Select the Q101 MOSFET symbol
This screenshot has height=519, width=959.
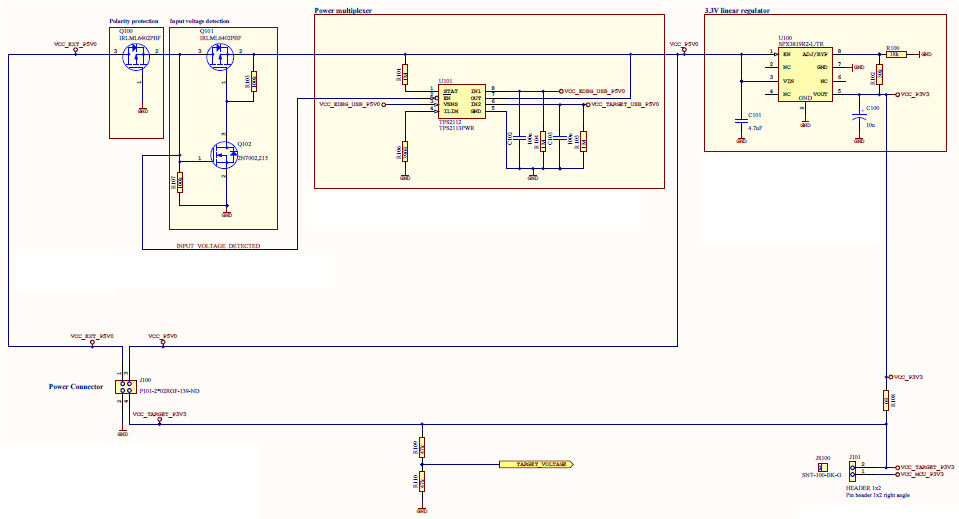(220, 56)
